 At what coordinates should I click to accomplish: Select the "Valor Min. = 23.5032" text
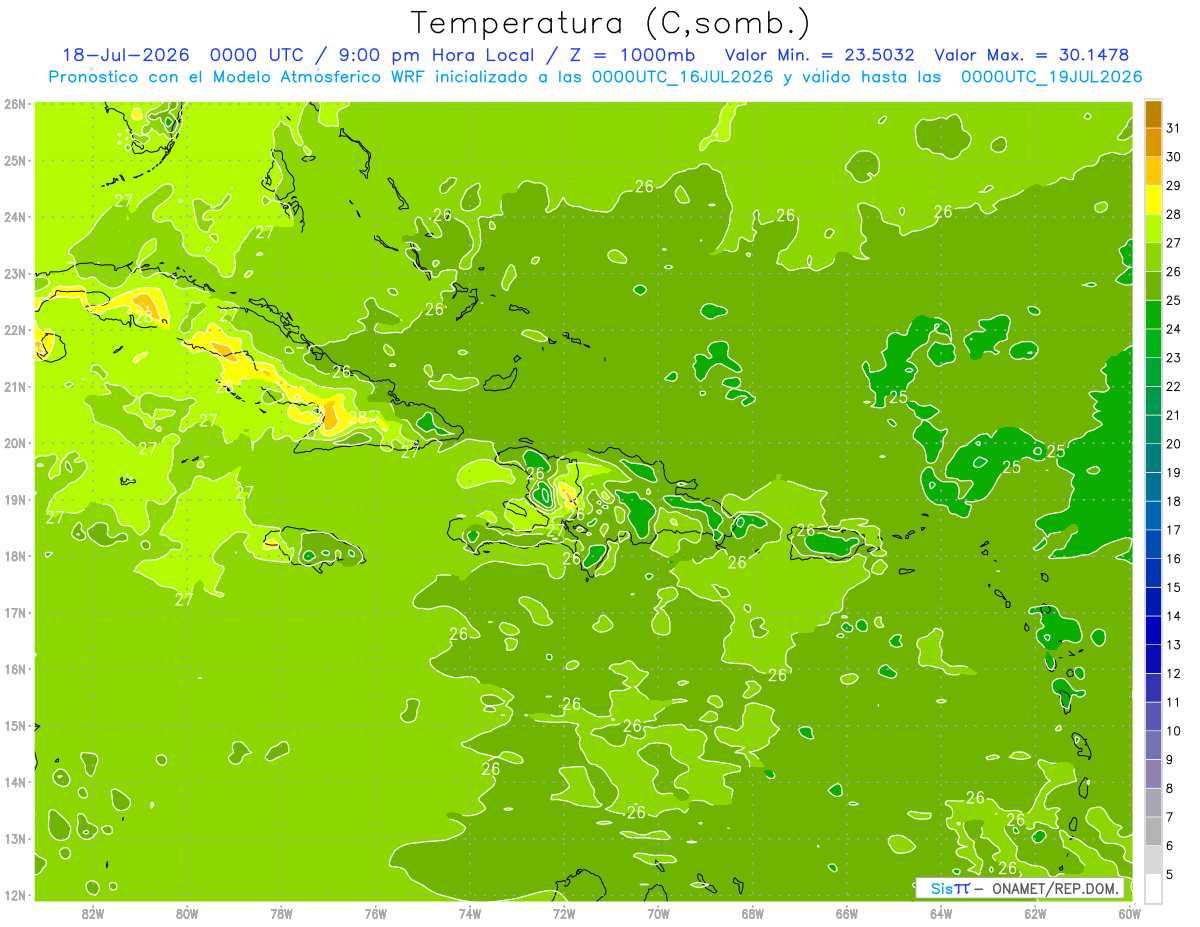coord(821,55)
